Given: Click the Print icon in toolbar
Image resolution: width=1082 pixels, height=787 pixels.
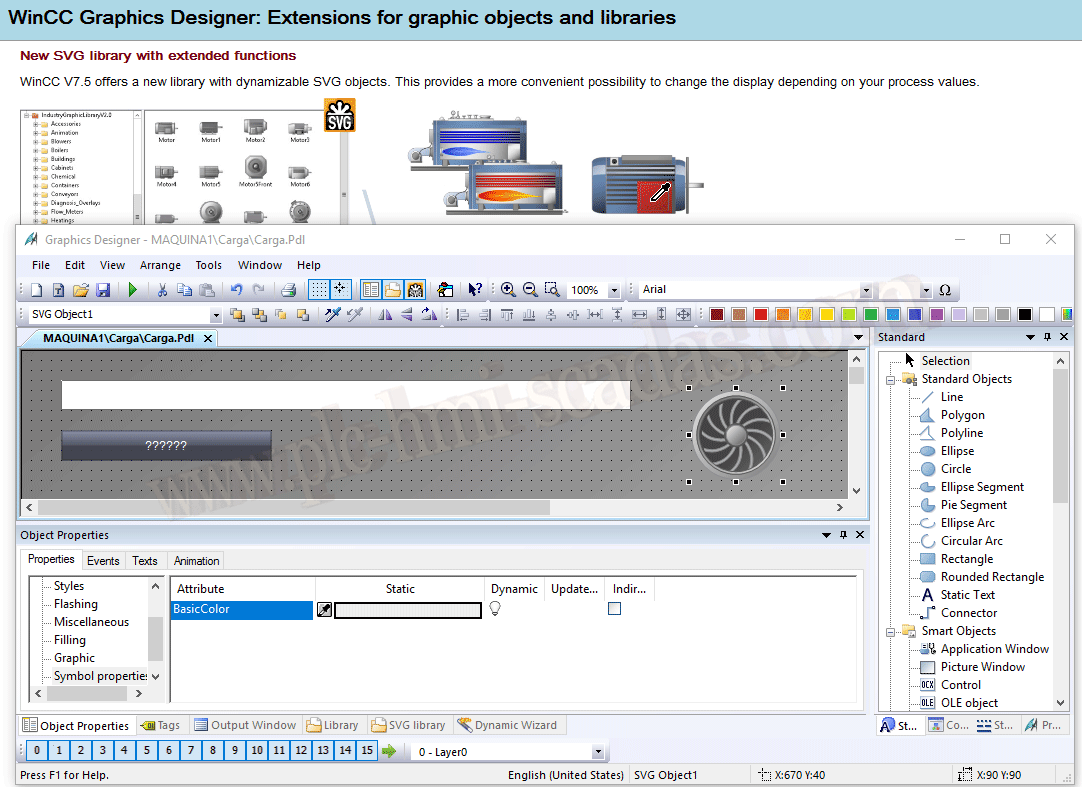Looking at the screenshot, I should (288, 290).
